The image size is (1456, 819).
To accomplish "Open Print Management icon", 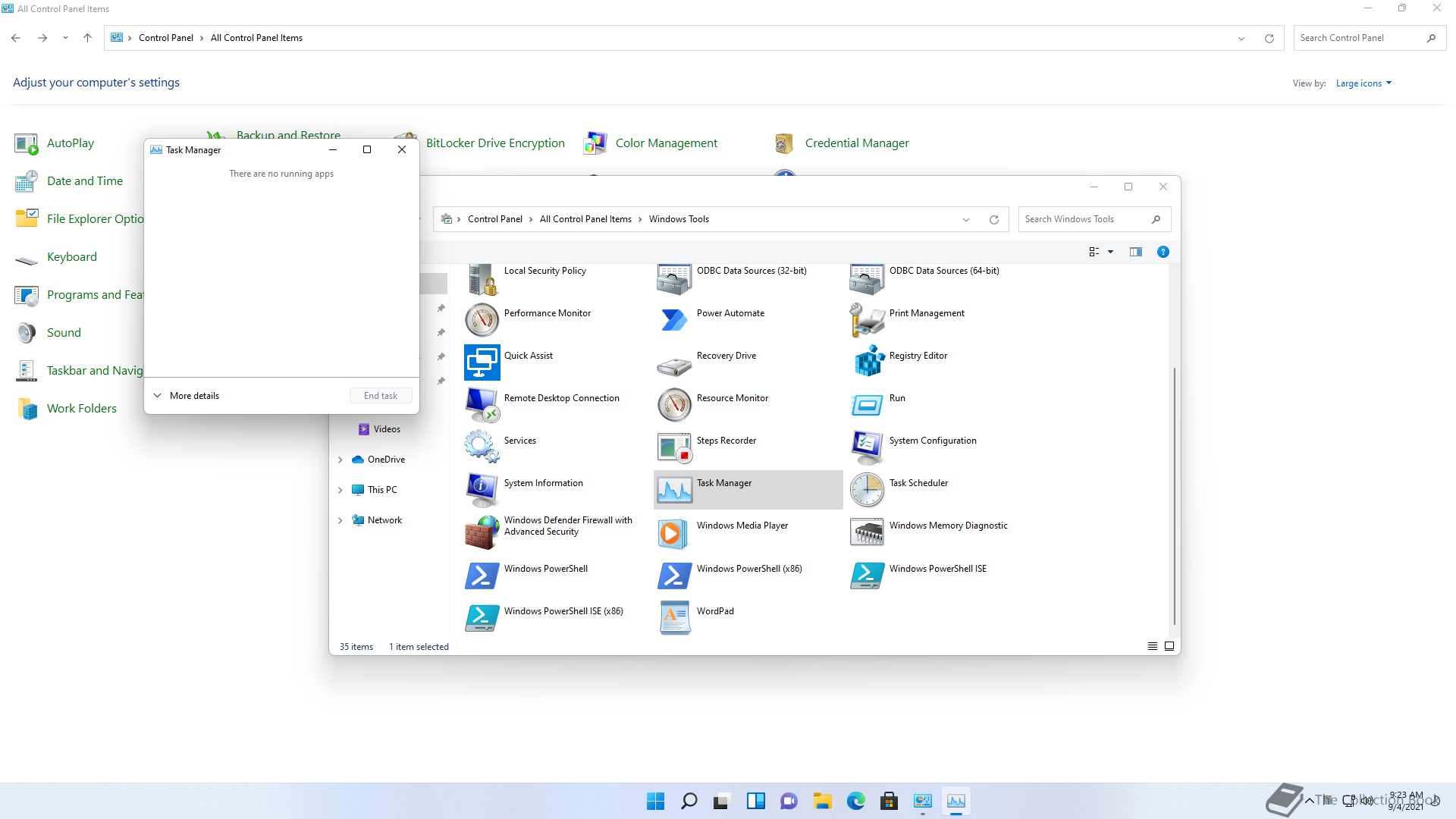I will [x=867, y=320].
